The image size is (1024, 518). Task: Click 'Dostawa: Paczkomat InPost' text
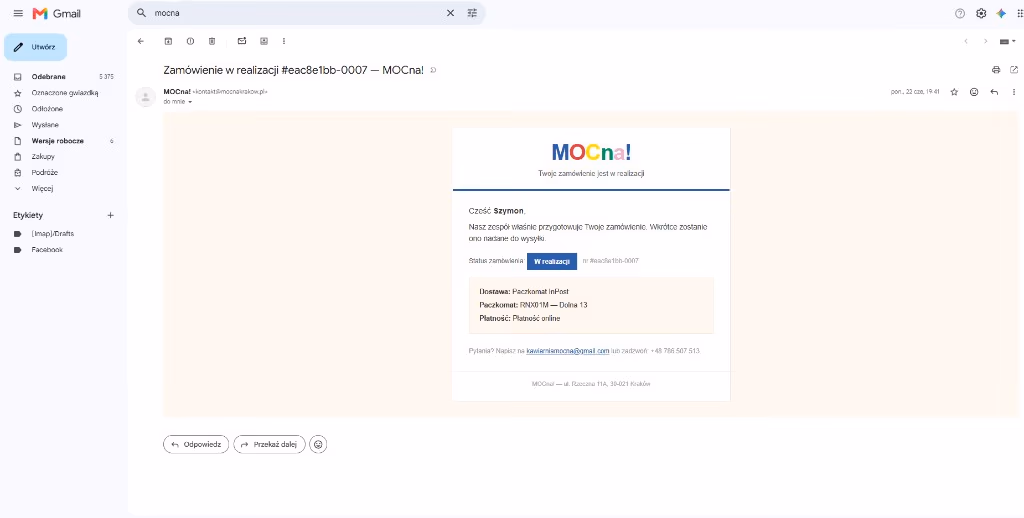(524, 291)
